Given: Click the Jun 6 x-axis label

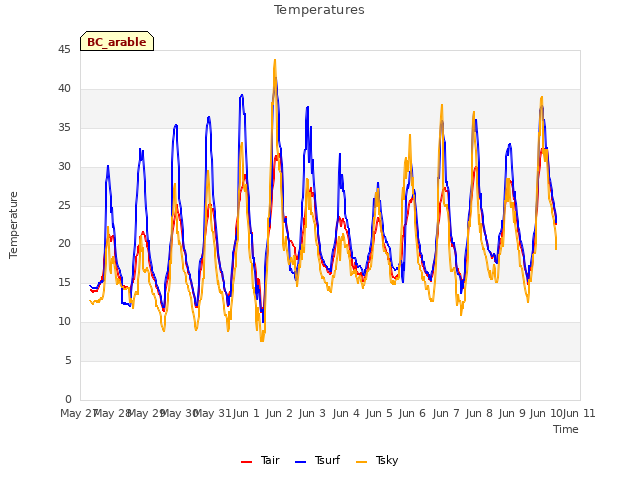Looking at the screenshot, I should 412,413.
